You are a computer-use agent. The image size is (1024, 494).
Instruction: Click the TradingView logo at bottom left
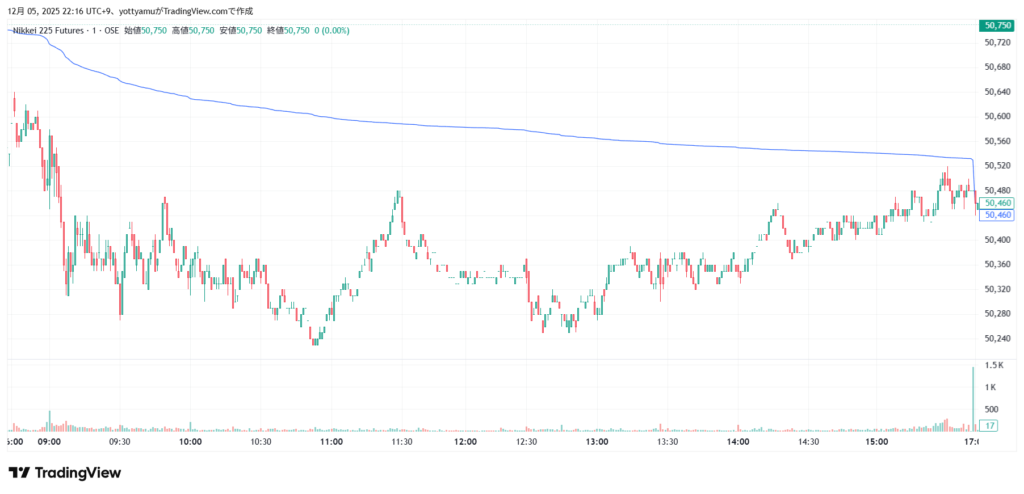click(64, 472)
